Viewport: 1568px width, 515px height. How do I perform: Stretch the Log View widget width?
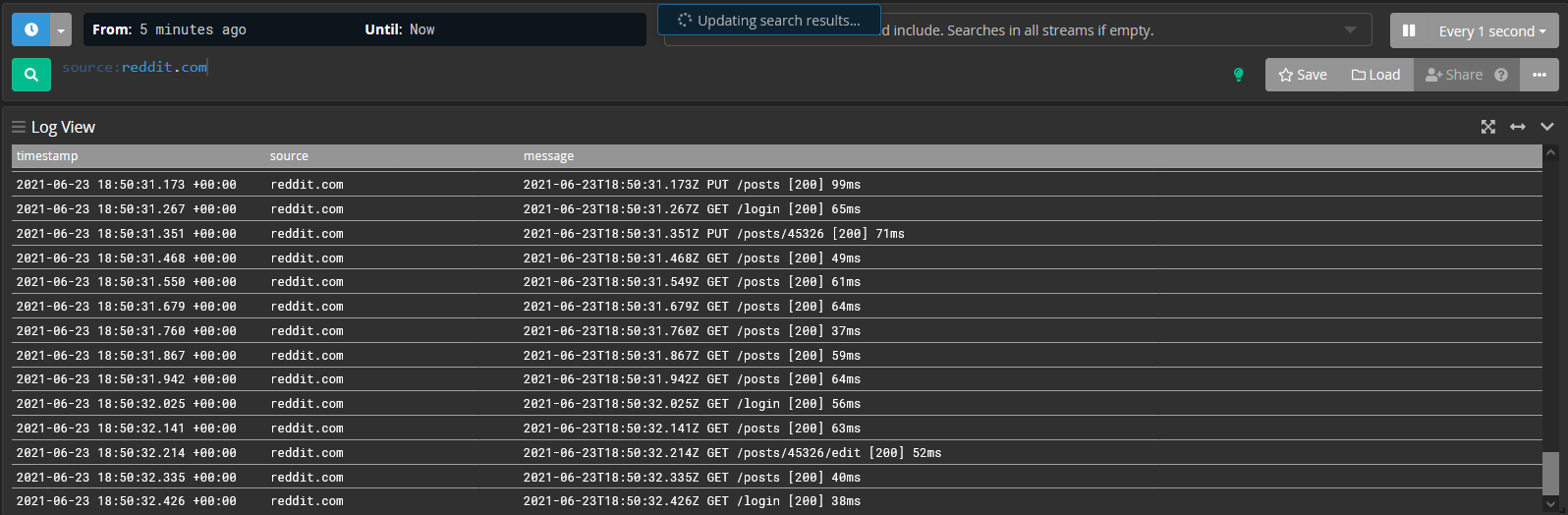(1518, 127)
